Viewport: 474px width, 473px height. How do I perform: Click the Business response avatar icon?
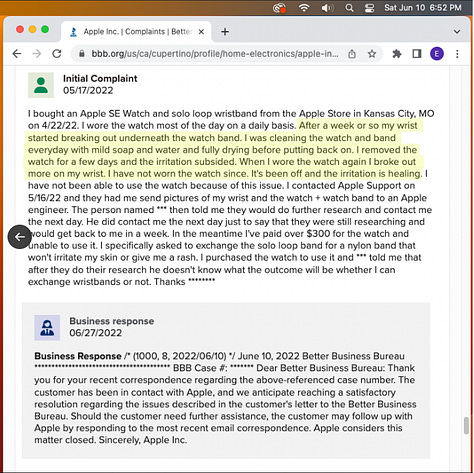click(x=47, y=328)
